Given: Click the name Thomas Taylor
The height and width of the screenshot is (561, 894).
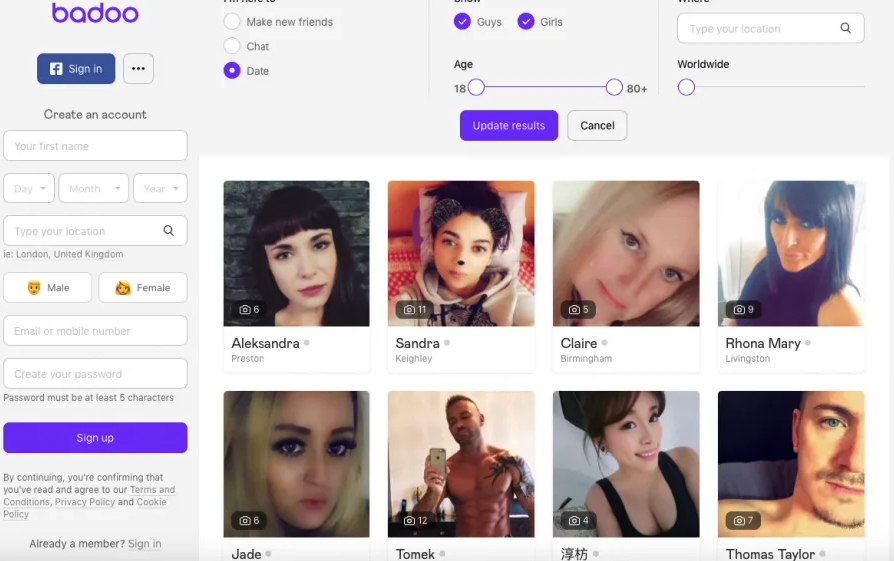Looking at the screenshot, I should pyautogui.click(x=770, y=554).
